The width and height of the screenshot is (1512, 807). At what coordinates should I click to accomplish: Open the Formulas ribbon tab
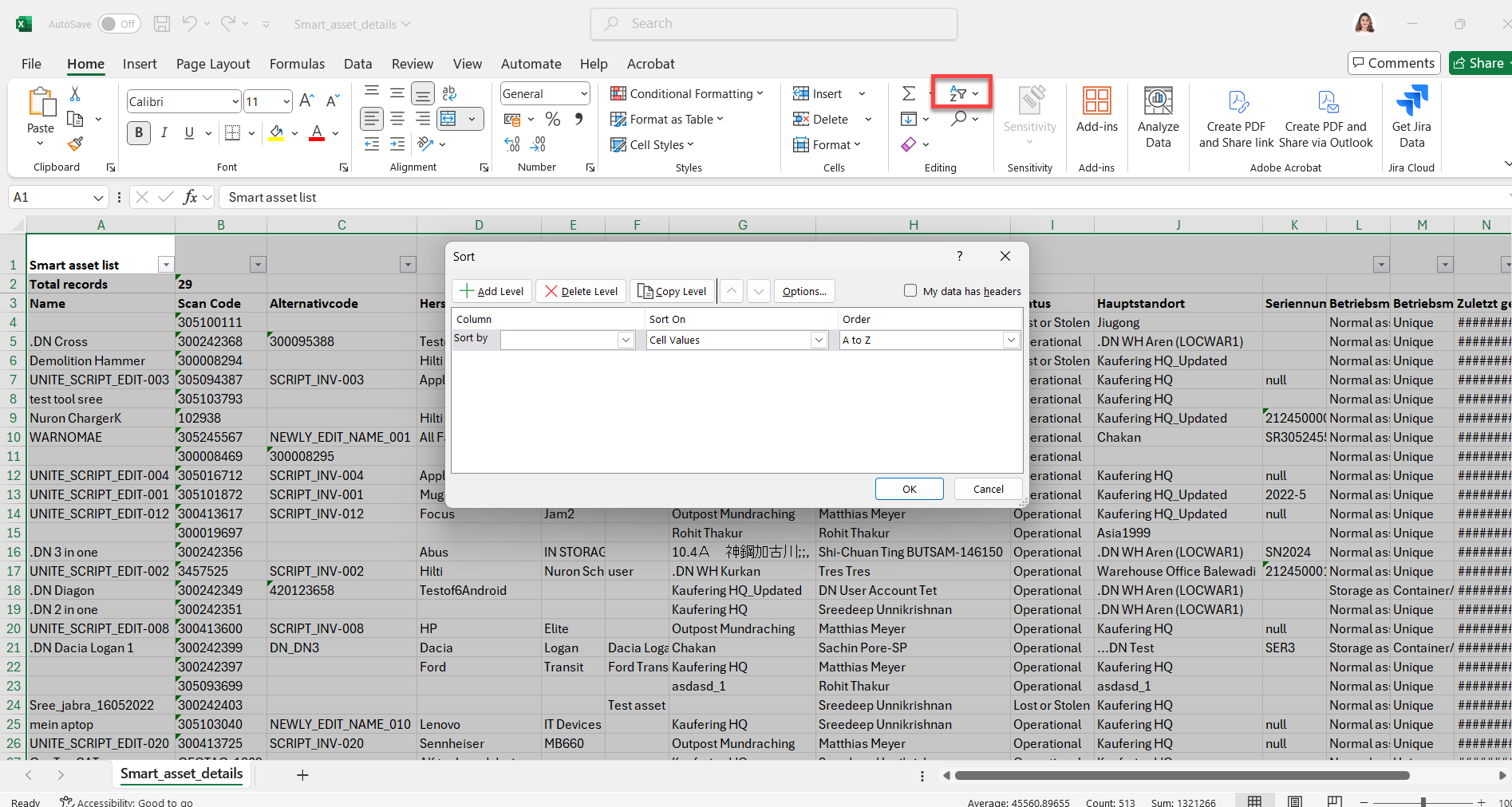(x=297, y=64)
